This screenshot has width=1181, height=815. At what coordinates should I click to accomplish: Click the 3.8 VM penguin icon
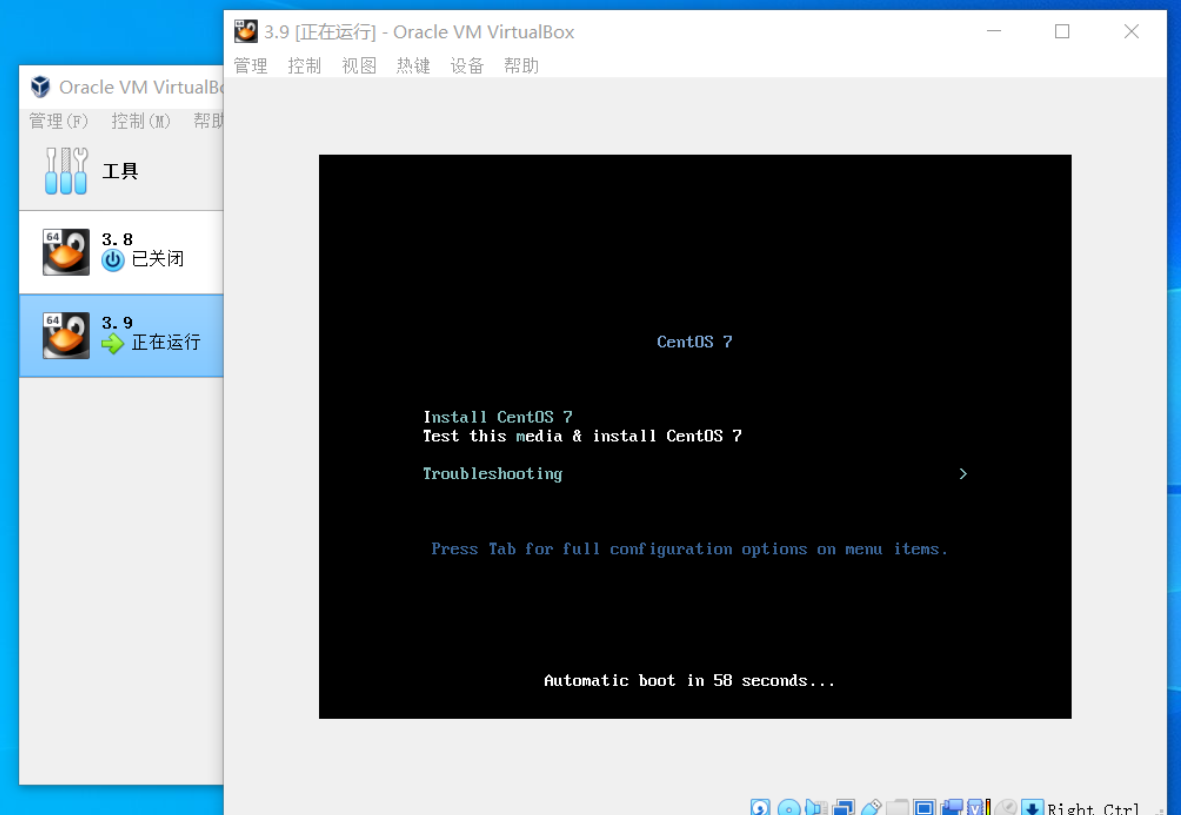click(66, 252)
